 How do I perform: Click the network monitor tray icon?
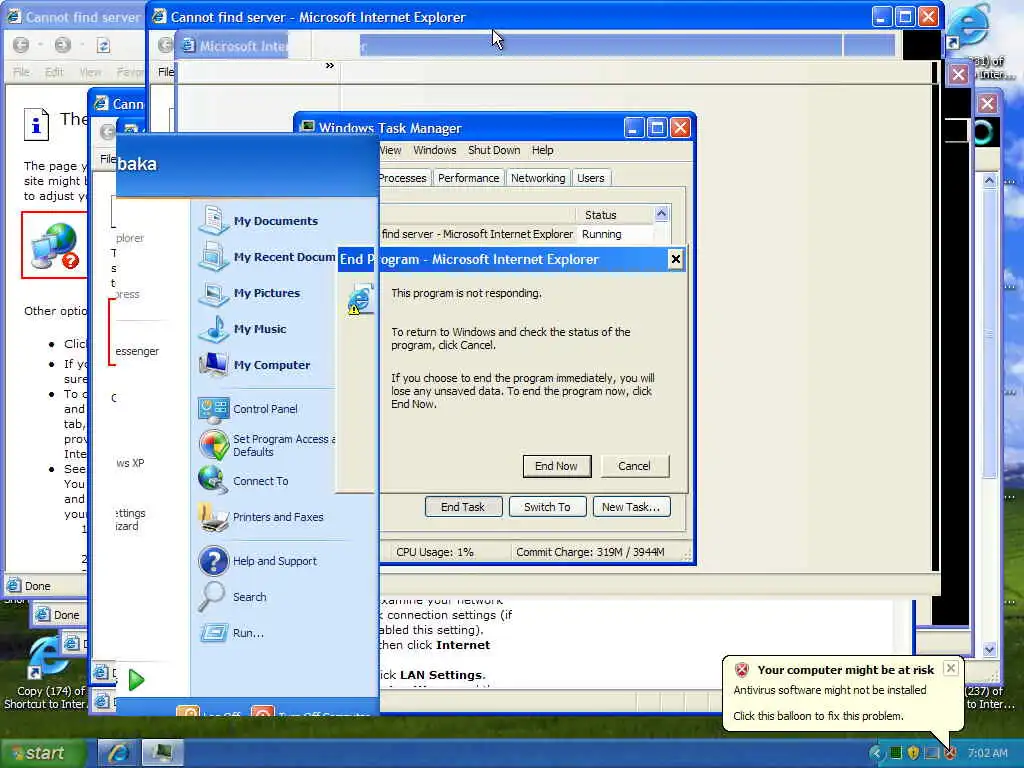932,753
